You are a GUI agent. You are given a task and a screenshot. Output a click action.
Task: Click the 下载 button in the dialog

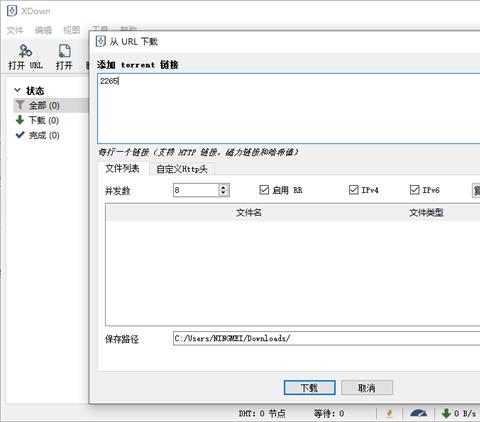point(309,388)
